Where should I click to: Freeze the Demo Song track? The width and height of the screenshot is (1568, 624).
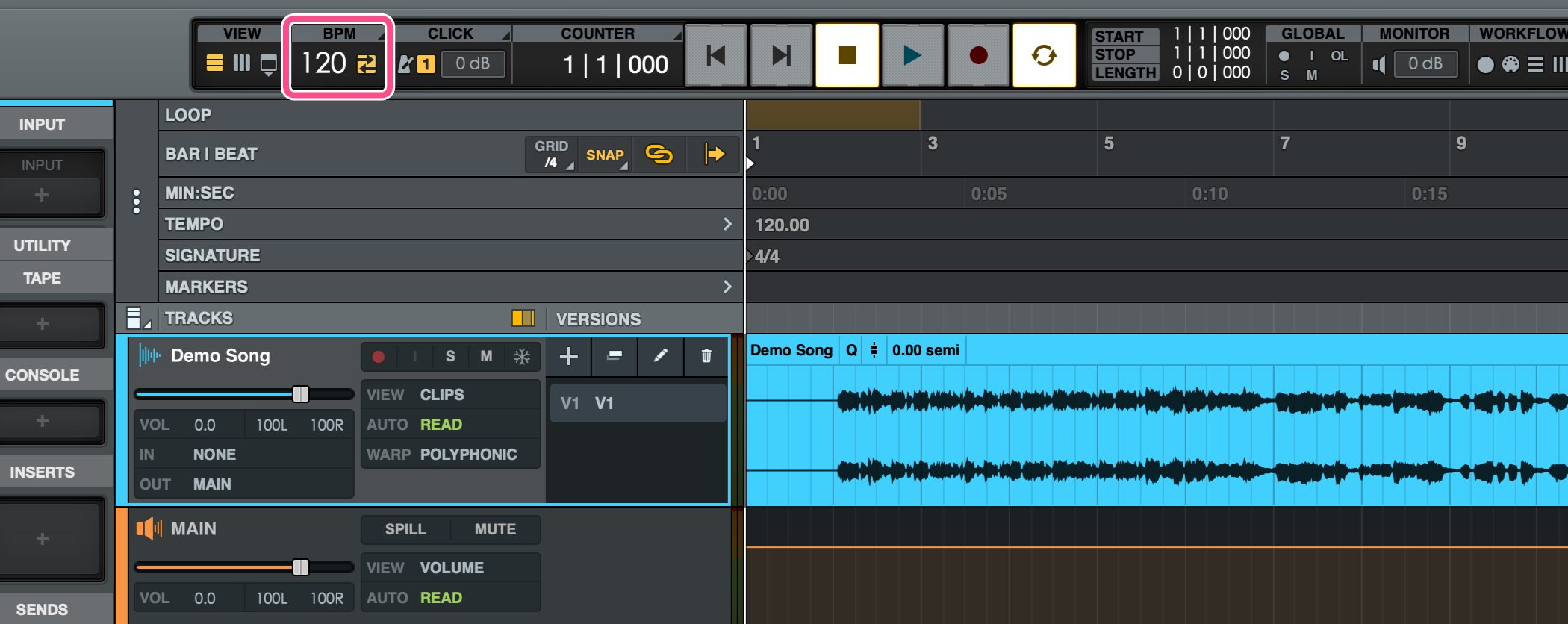click(x=522, y=357)
